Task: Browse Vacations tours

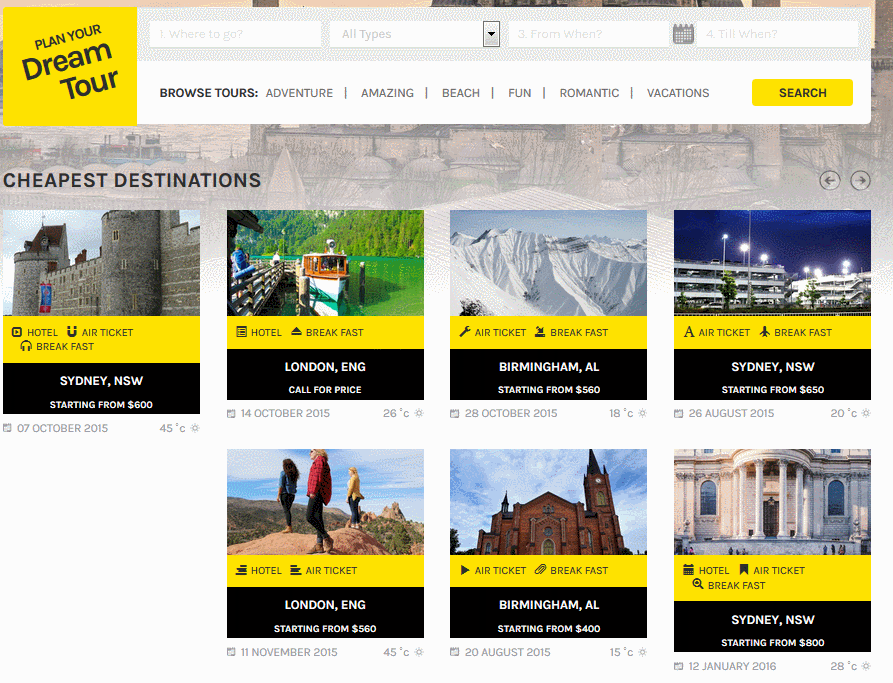Action: (x=678, y=93)
